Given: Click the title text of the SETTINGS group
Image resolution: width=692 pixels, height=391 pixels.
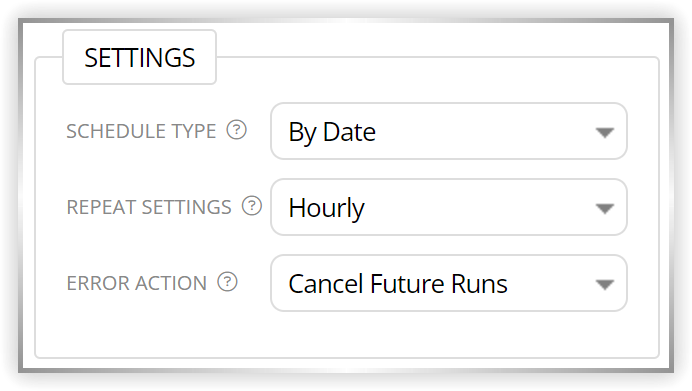Looking at the screenshot, I should (x=139, y=58).
